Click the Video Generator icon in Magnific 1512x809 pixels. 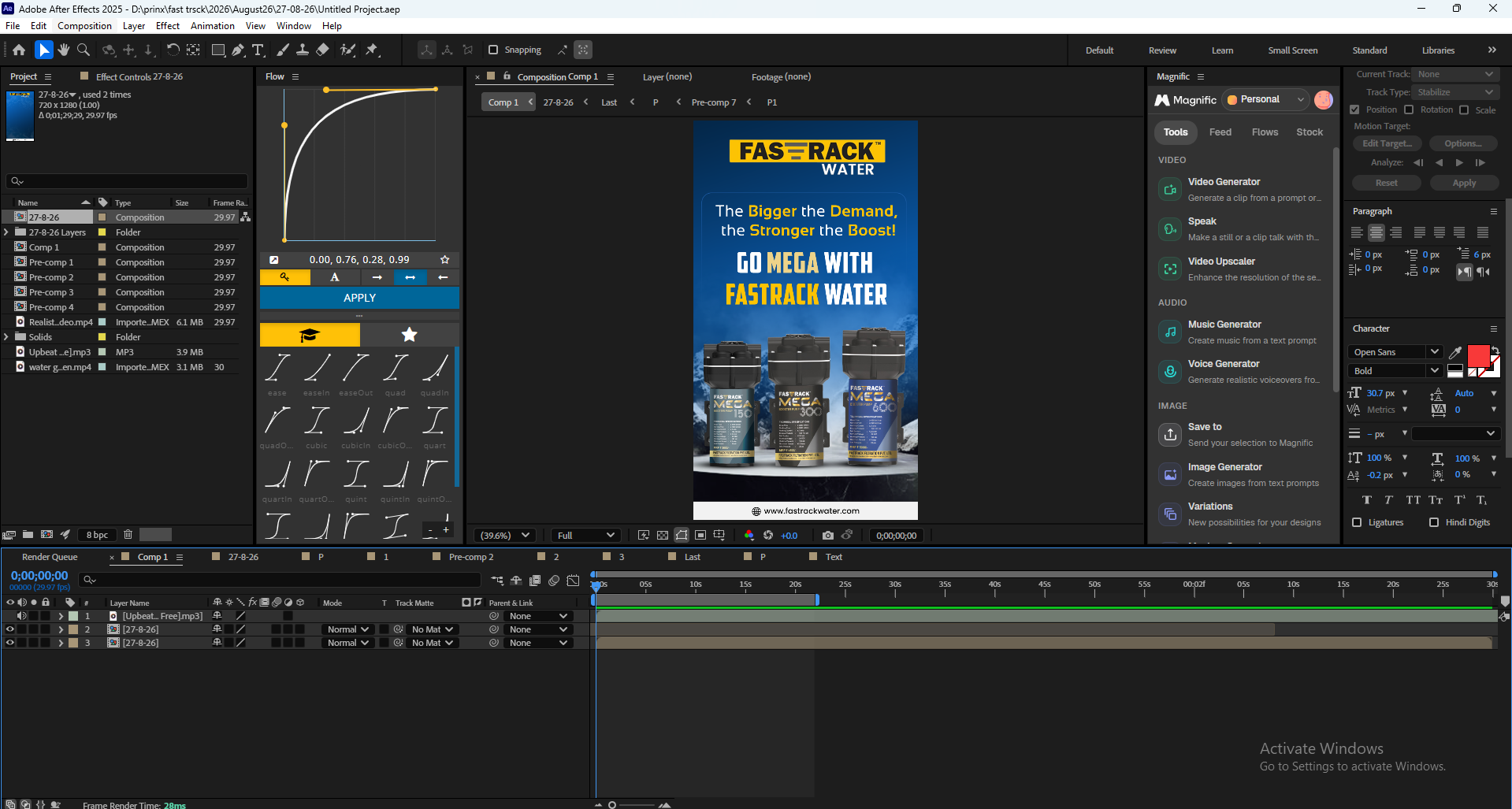coord(1170,189)
